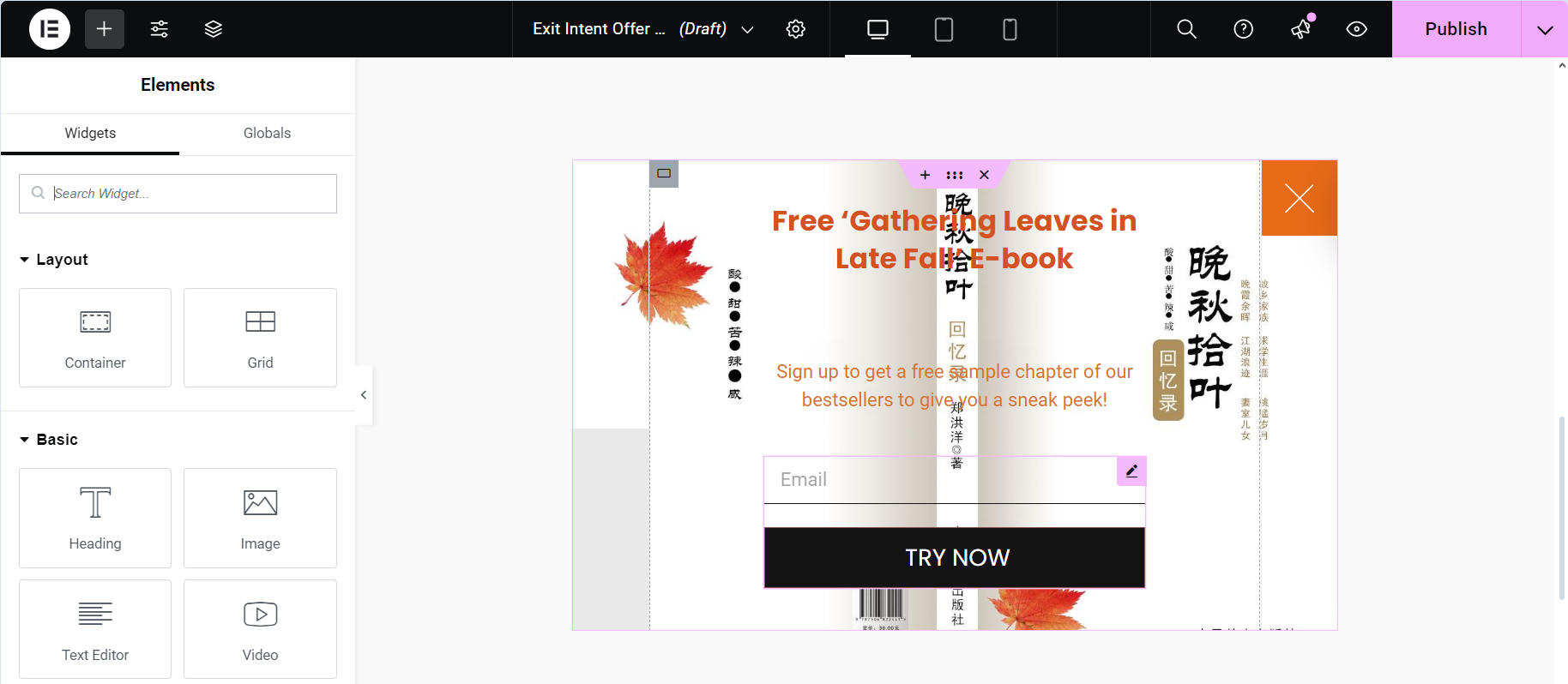
Task: Switch to desktop responsive view
Action: (x=877, y=29)
